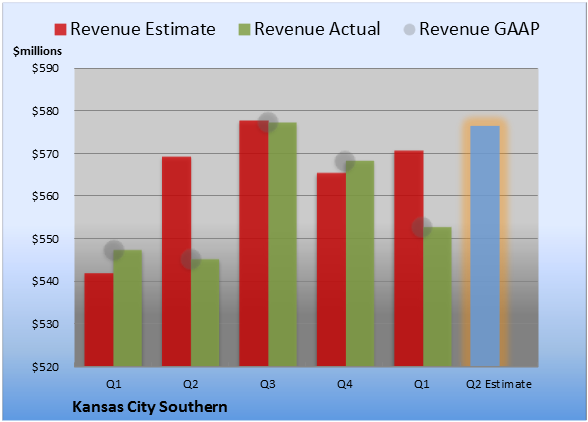Select the 'Revenue GAAP' legend label

pyautogui.click(x=479, y=29)
